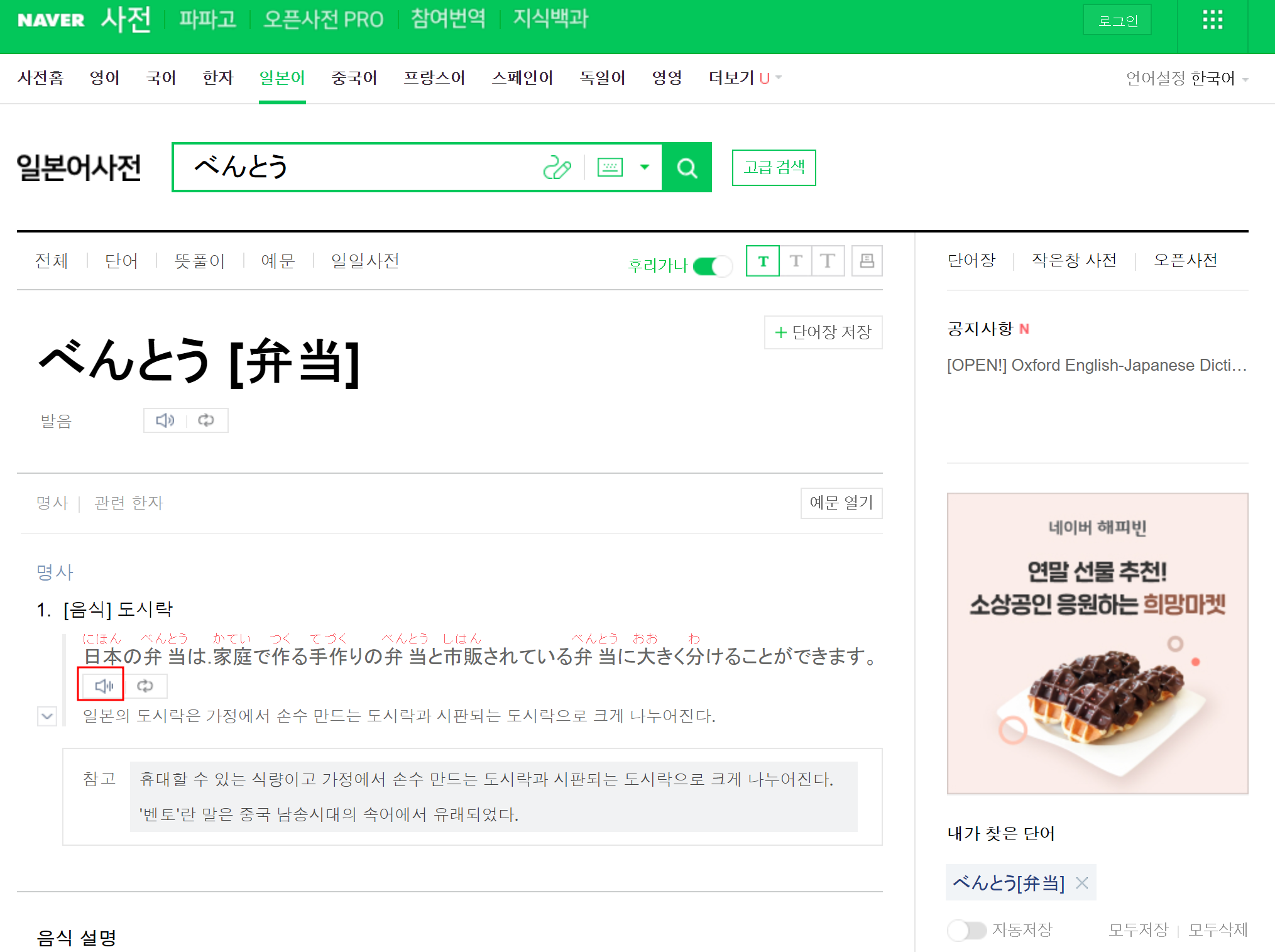Open the Japanese virtual keyboard icon
Viewport: 1275px width, 952px height.
[610, 167]
